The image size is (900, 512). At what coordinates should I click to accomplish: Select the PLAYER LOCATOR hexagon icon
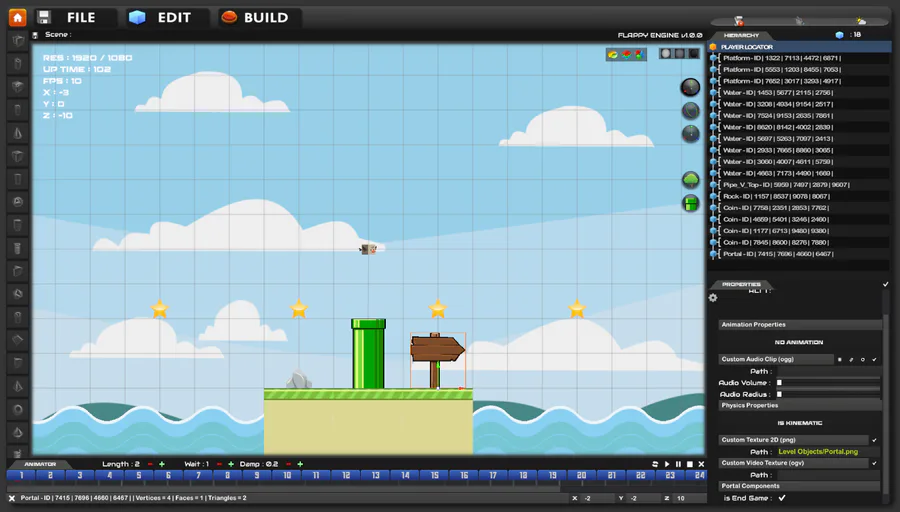713,47
